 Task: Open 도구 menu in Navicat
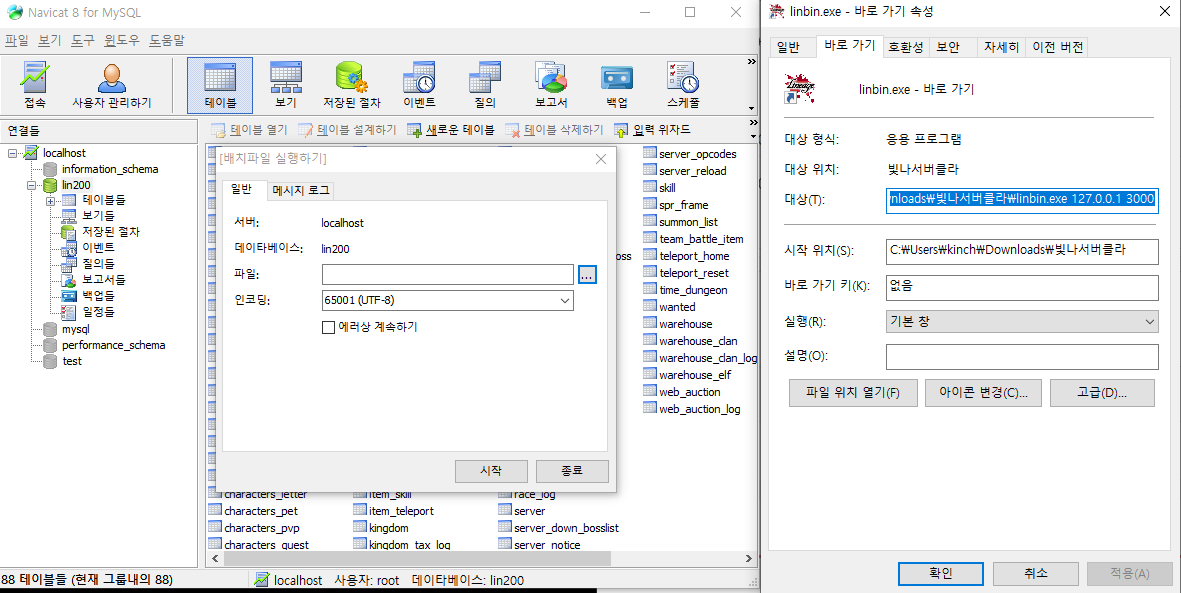83,41
